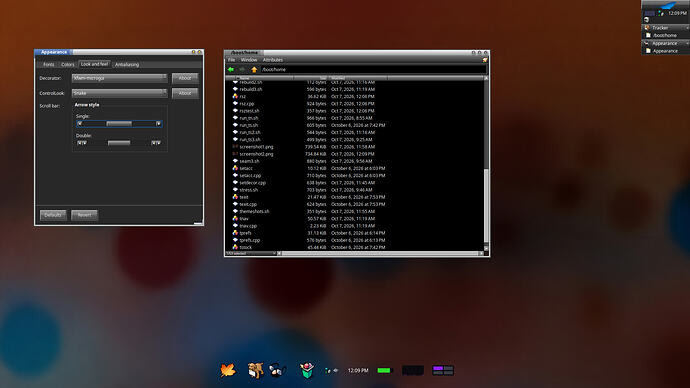Viewport: 690px width, 388px height.
Task: Click the Modified column header
Action: [358, 78]
